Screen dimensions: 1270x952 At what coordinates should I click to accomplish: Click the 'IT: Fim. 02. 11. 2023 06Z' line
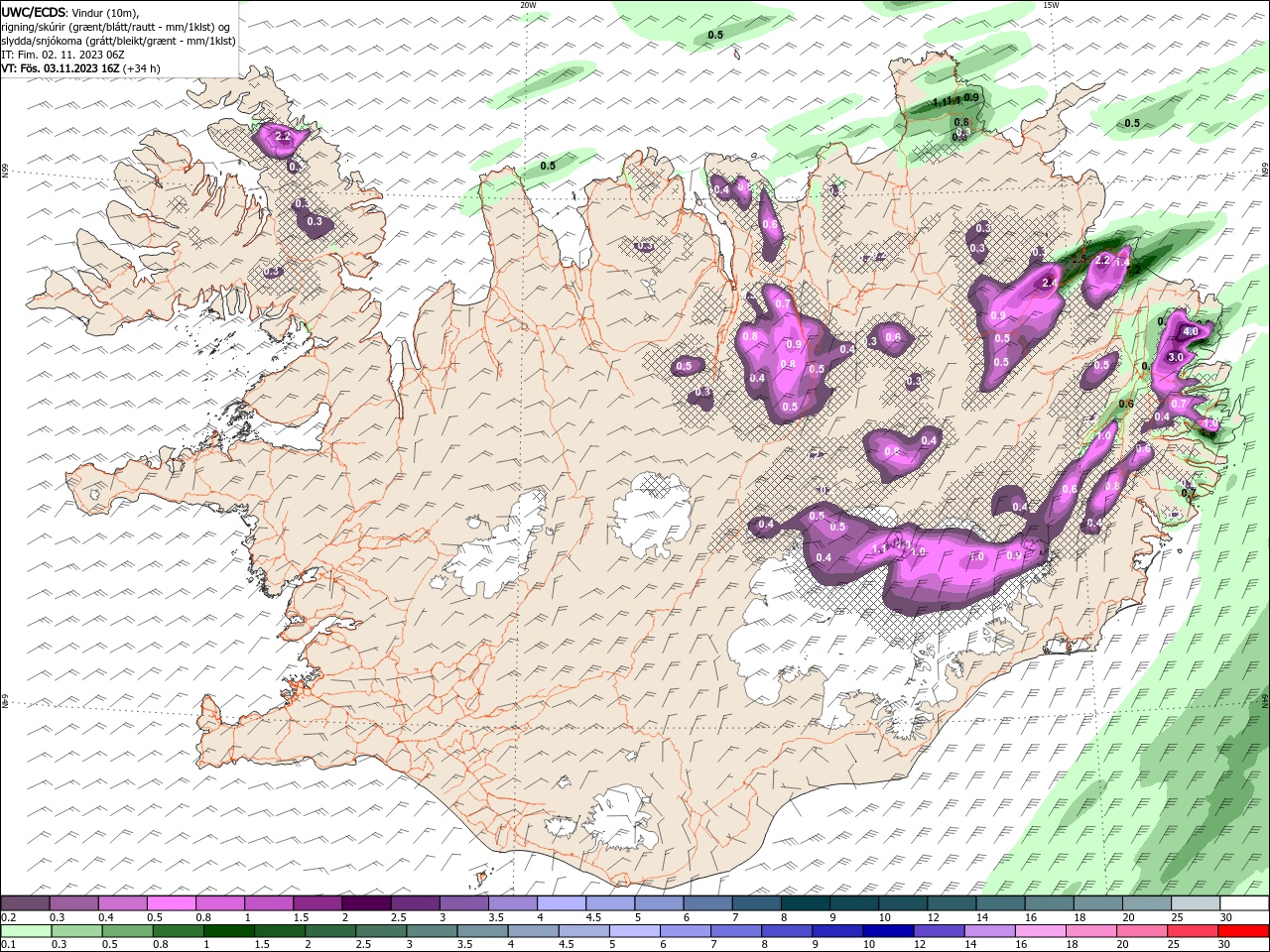(63, 55)
